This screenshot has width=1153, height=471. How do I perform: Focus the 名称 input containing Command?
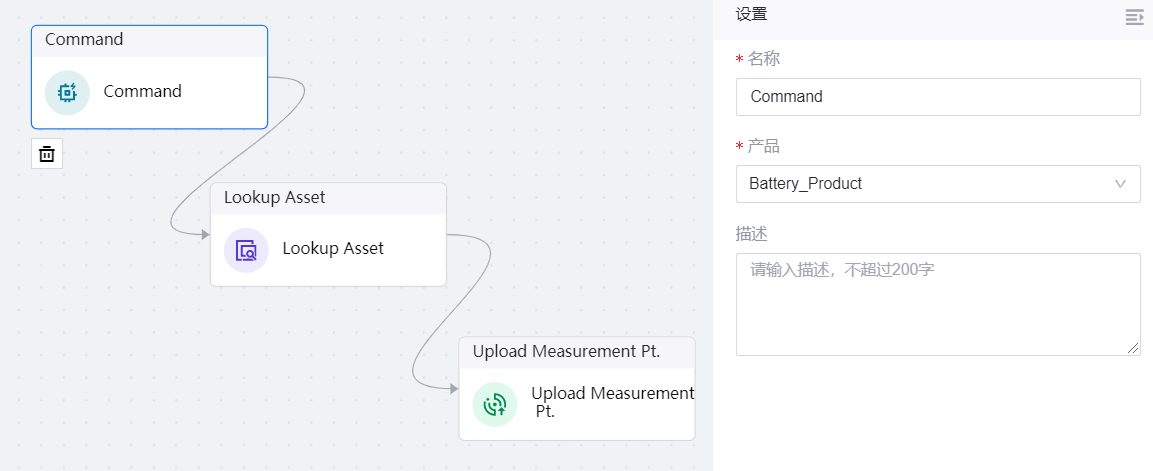tap(937, 97)
